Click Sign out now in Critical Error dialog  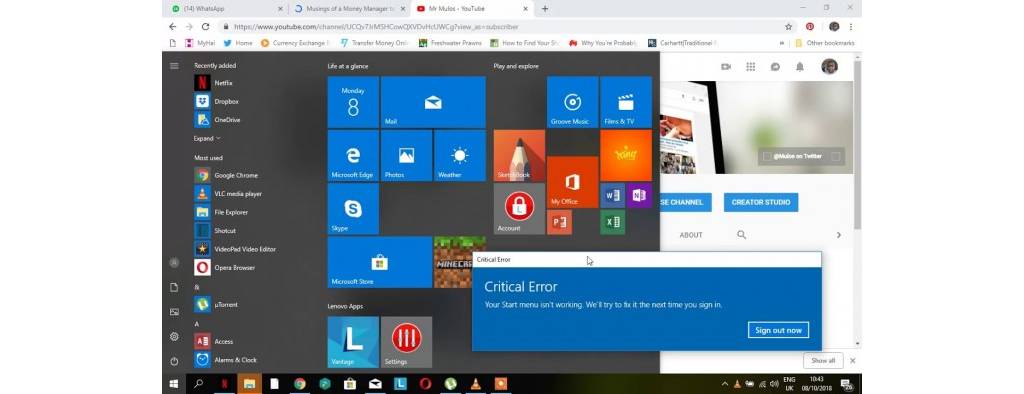[778, 330]
